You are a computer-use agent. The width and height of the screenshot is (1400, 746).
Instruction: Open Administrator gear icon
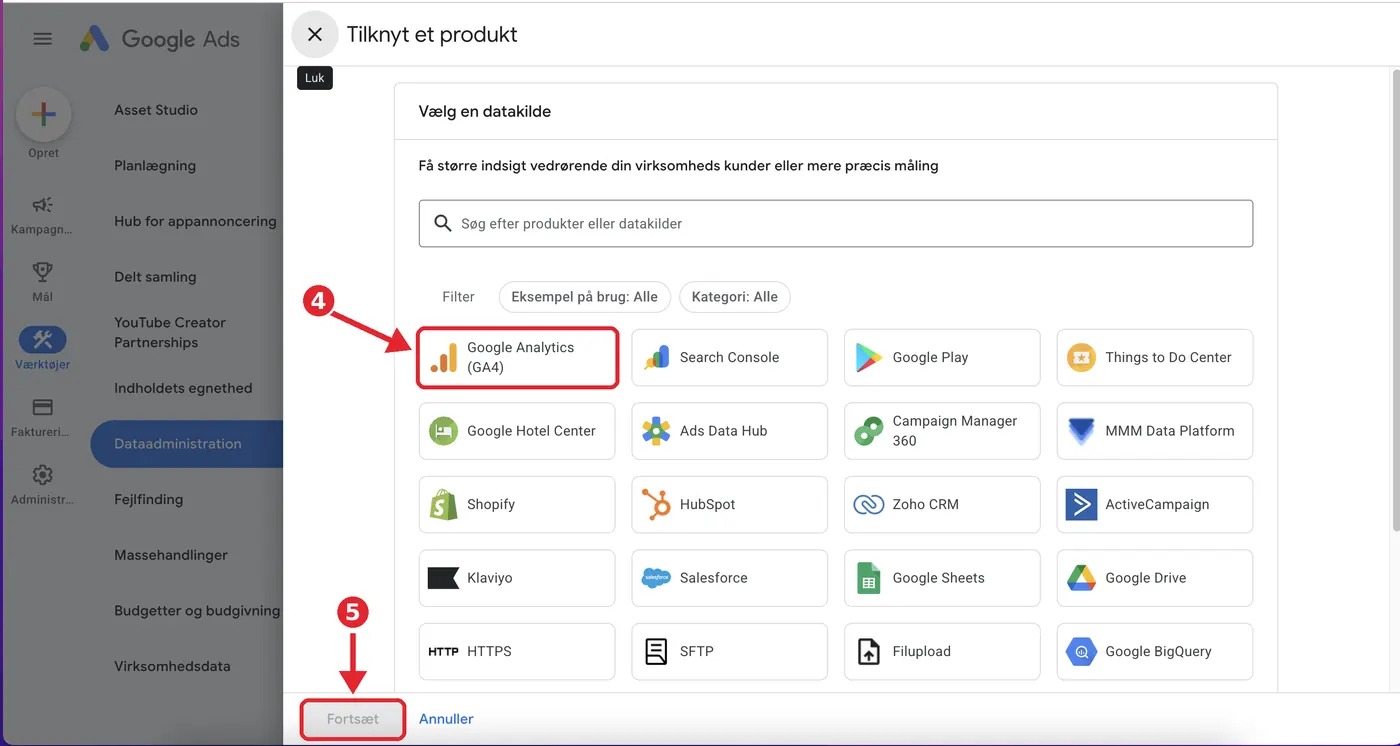42,475
